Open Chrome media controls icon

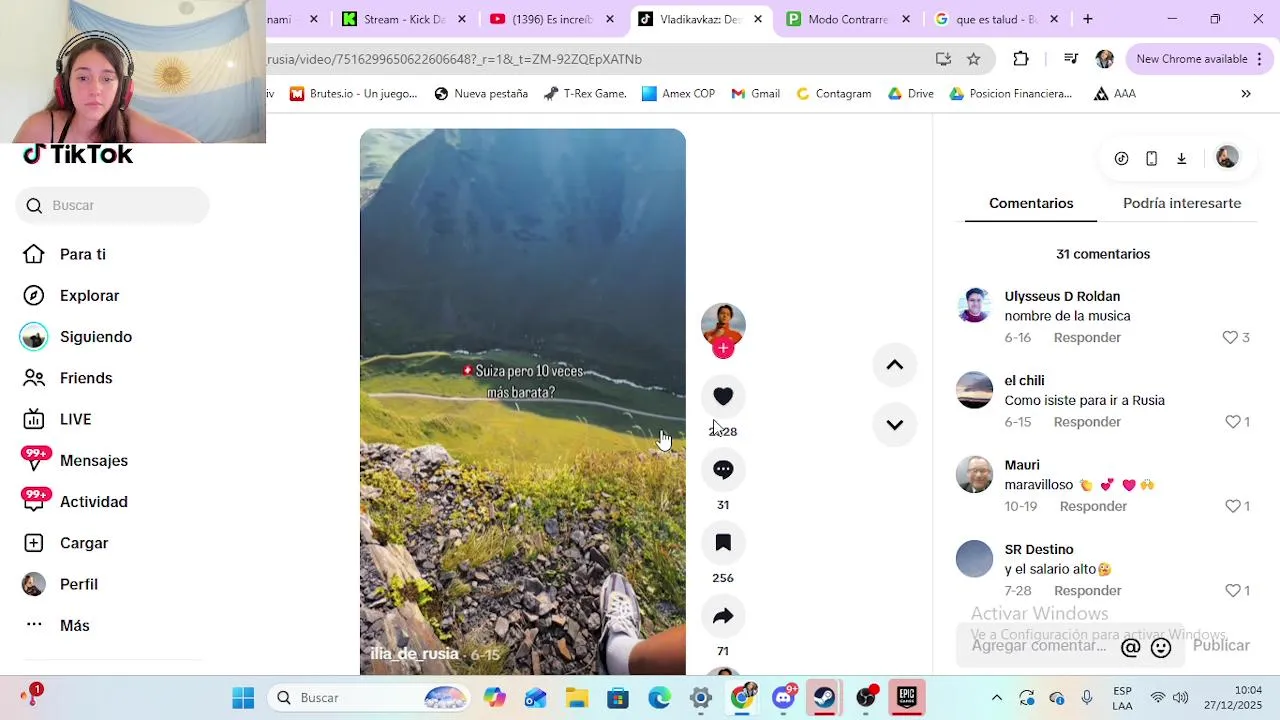[1071, 59]
